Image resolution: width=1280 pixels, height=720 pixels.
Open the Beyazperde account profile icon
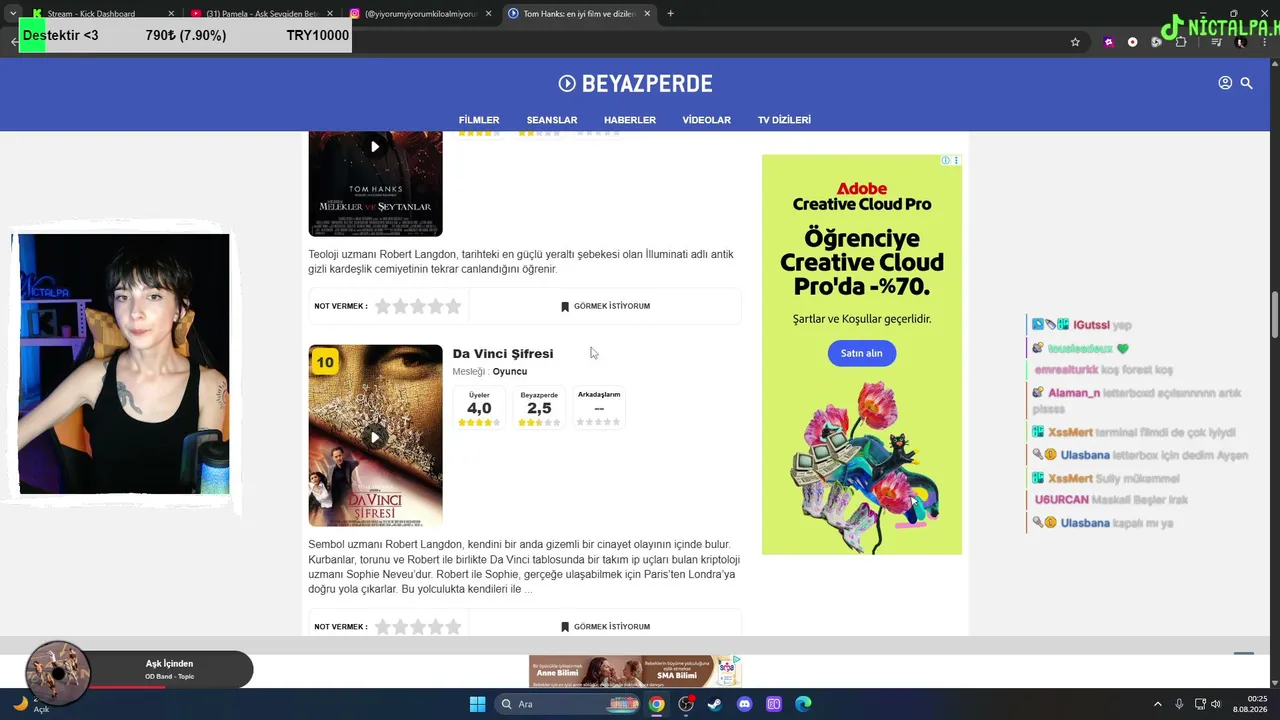point(1225,83)
